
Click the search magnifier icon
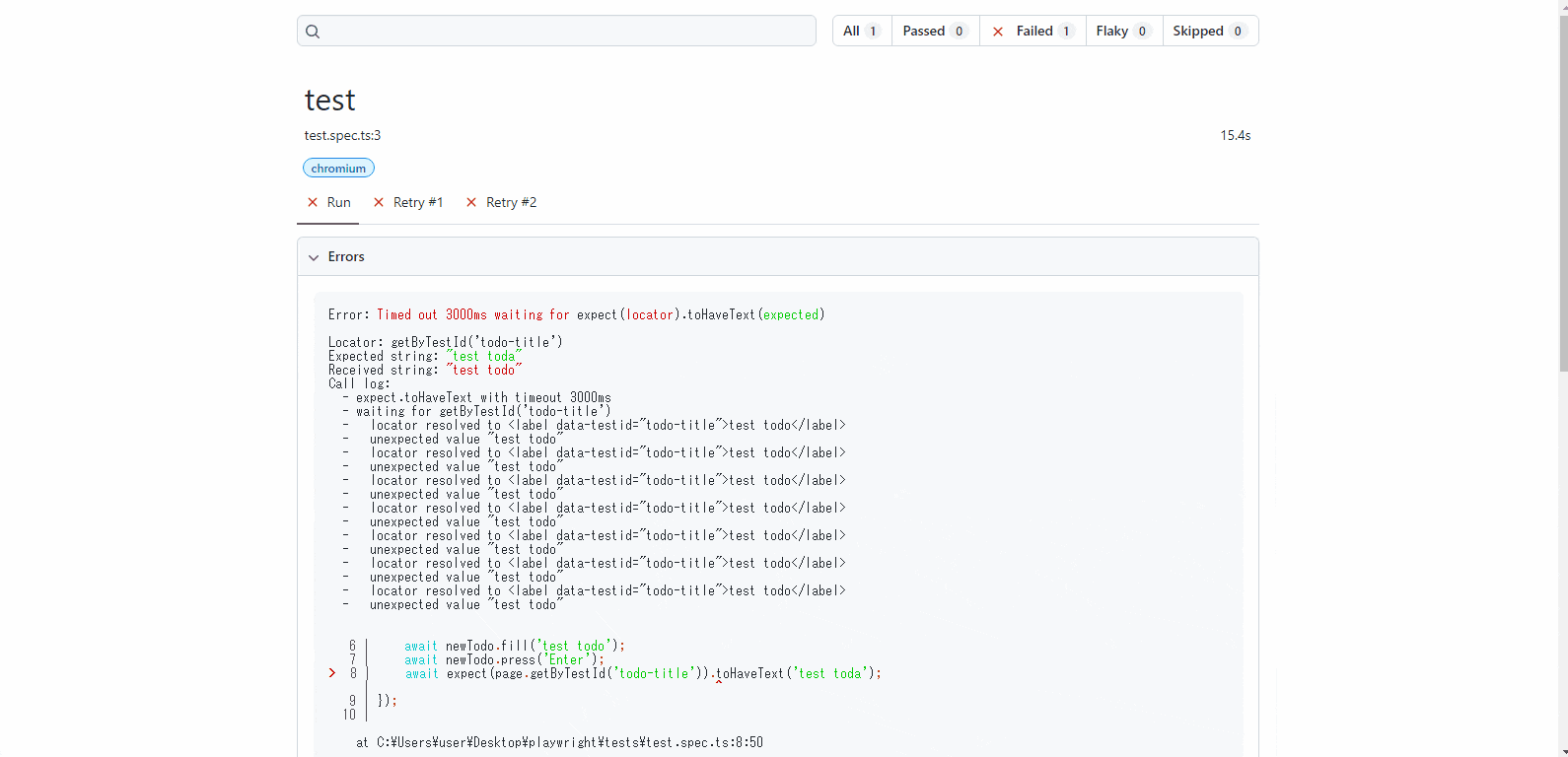coord(313,32)
